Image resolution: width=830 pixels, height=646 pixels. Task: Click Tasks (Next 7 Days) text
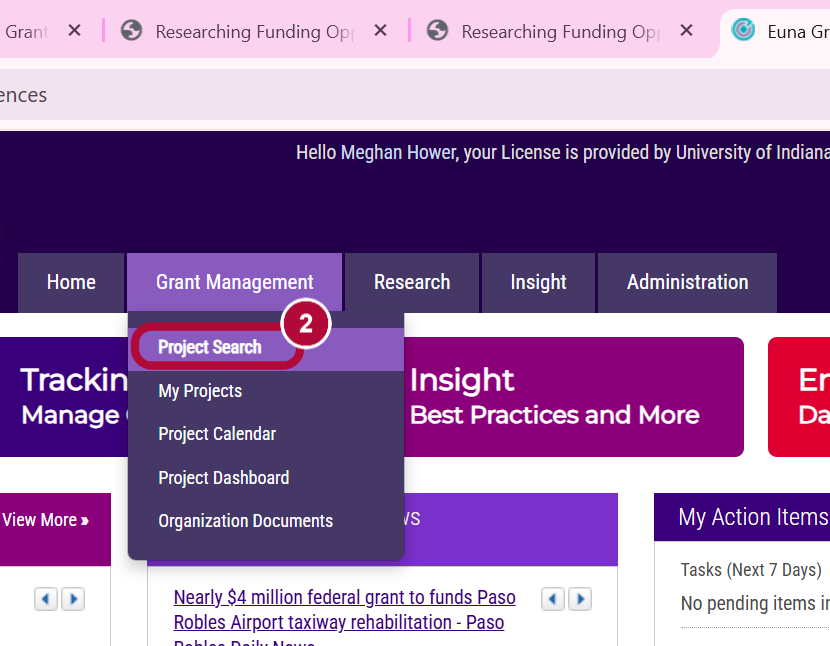click(x=751, y=570)
